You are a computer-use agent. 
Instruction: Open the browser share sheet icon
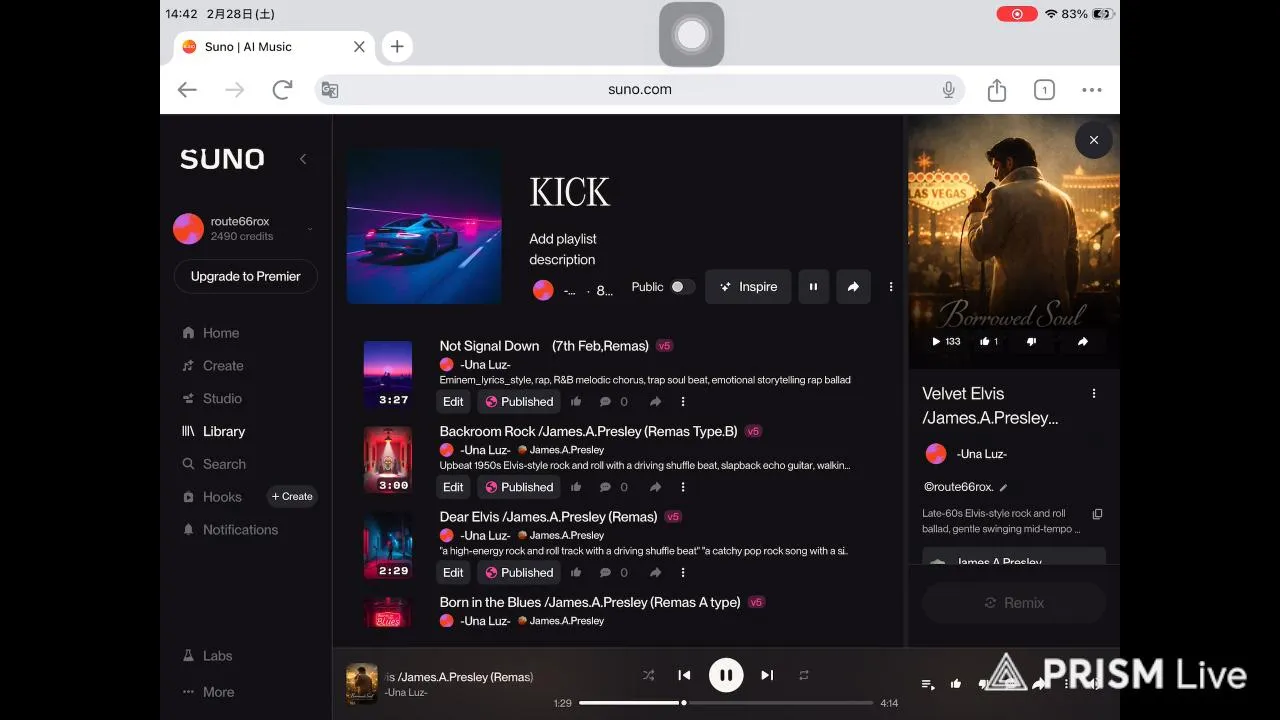click(997, 90)
